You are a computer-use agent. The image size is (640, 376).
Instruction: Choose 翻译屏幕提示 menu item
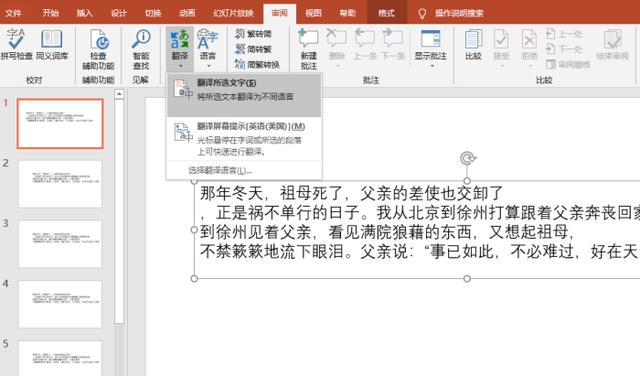(x=244, y=139)
